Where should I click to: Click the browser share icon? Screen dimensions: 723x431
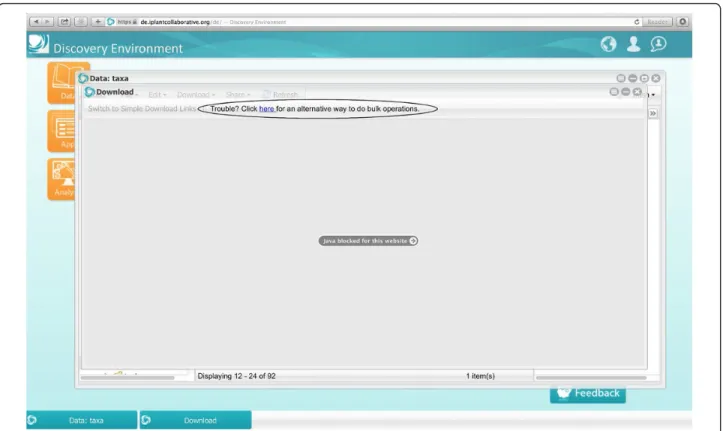(65, 22)
